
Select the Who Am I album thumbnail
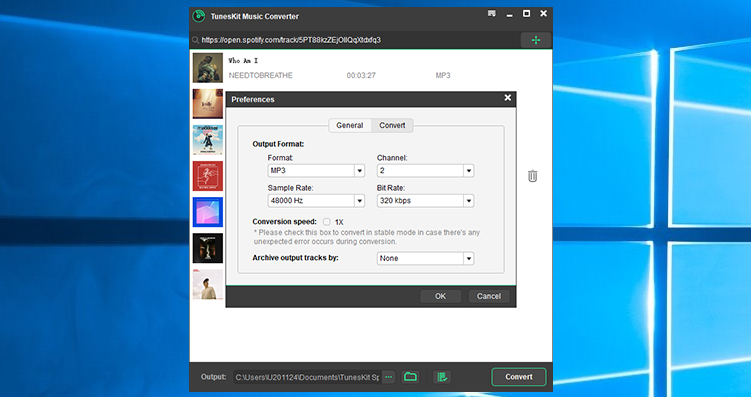tap(208, 68)
